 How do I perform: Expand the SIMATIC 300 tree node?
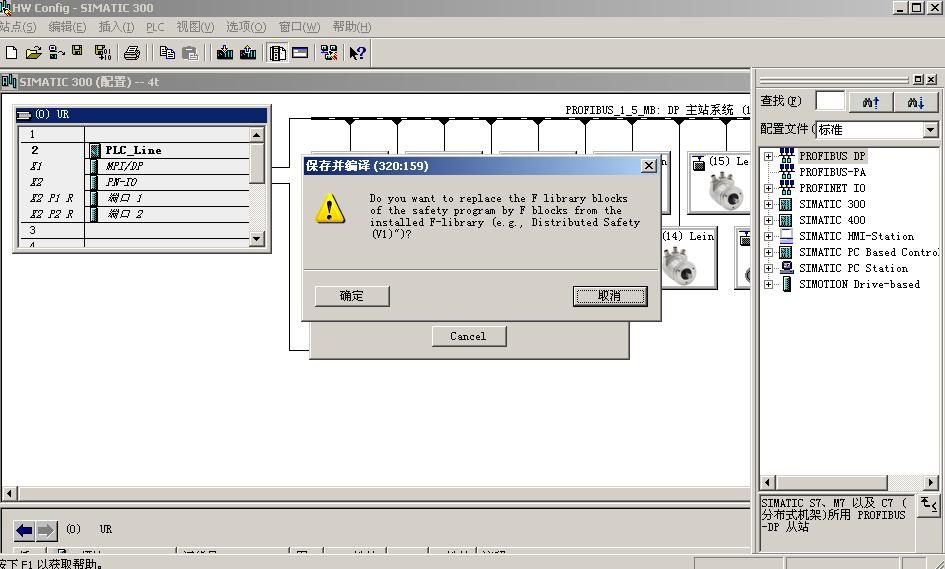768,204
